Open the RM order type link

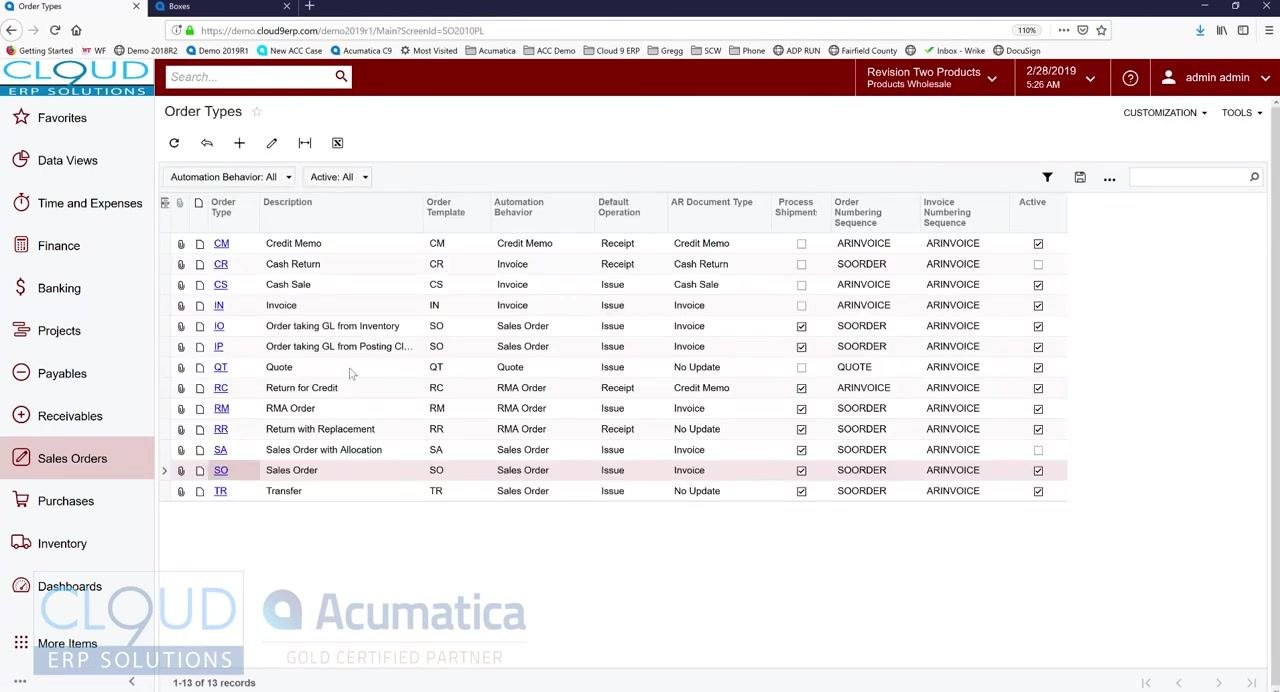pos(221,408)
